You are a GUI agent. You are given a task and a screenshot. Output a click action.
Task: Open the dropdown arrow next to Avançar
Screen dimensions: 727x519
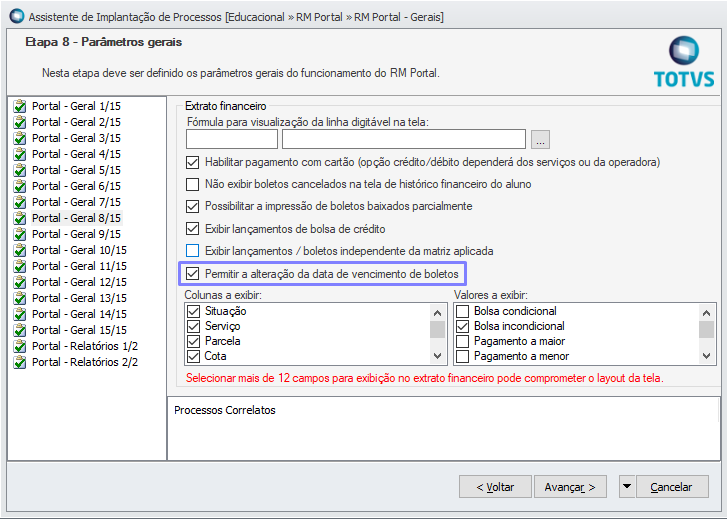(x=627, y=487)
